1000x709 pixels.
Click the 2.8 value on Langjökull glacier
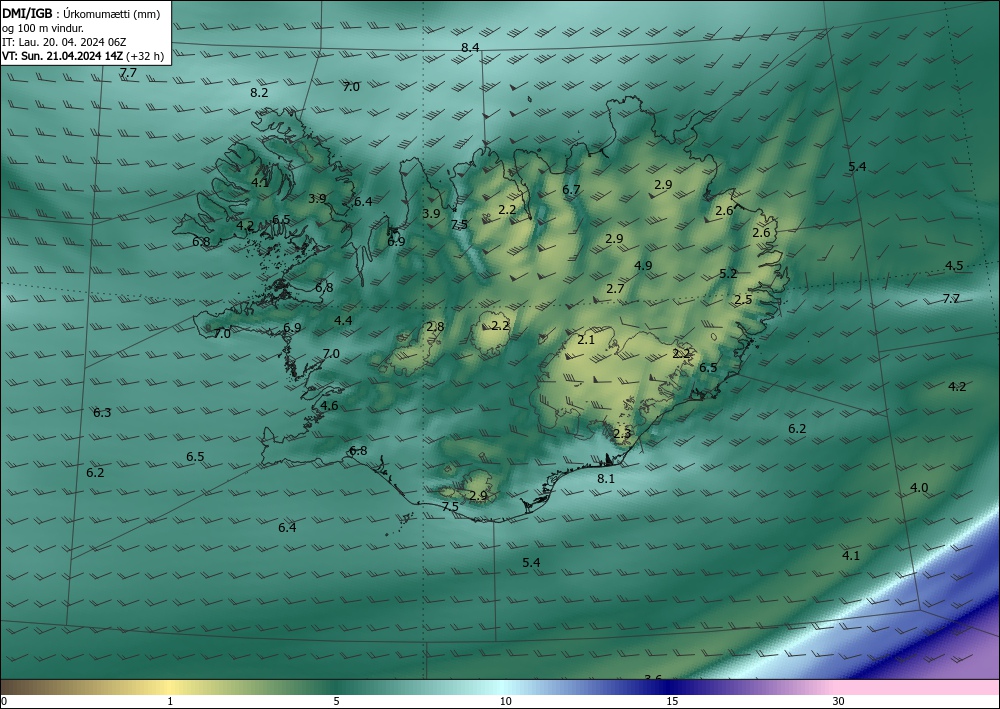pyautogui.click(x=435, y=326)
